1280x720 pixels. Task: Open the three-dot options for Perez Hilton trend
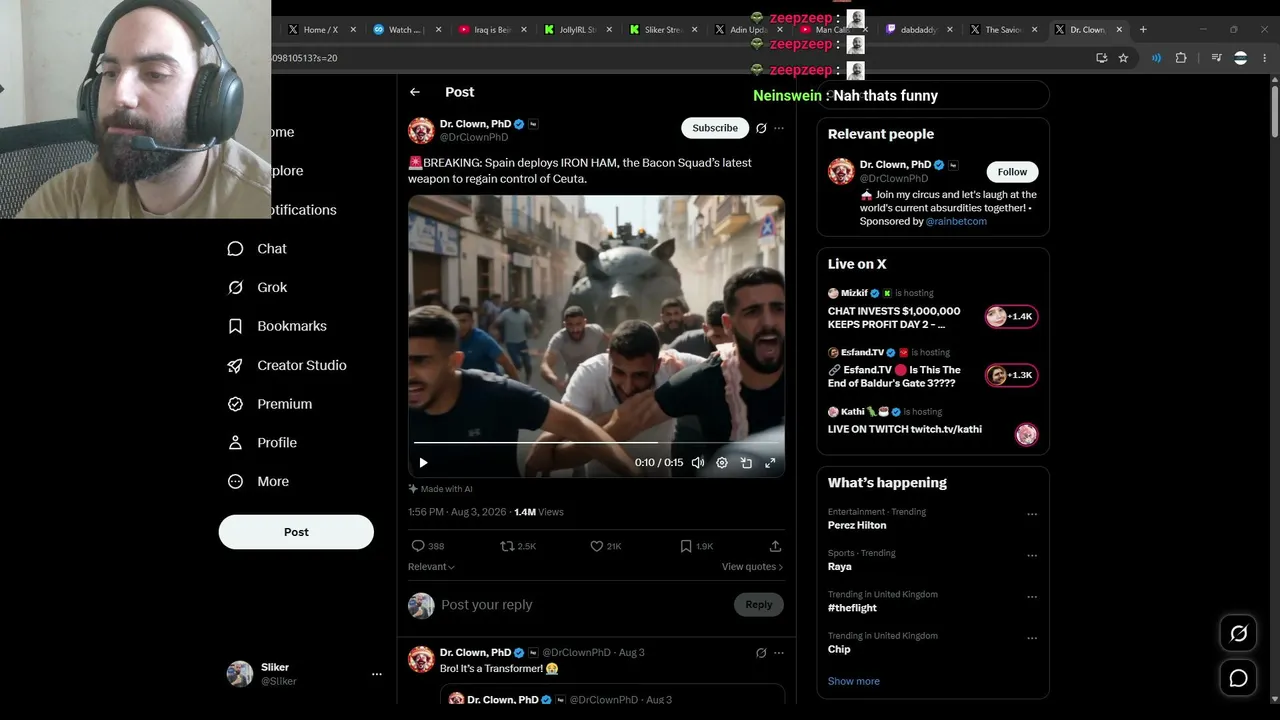(x=1032, y=515)
